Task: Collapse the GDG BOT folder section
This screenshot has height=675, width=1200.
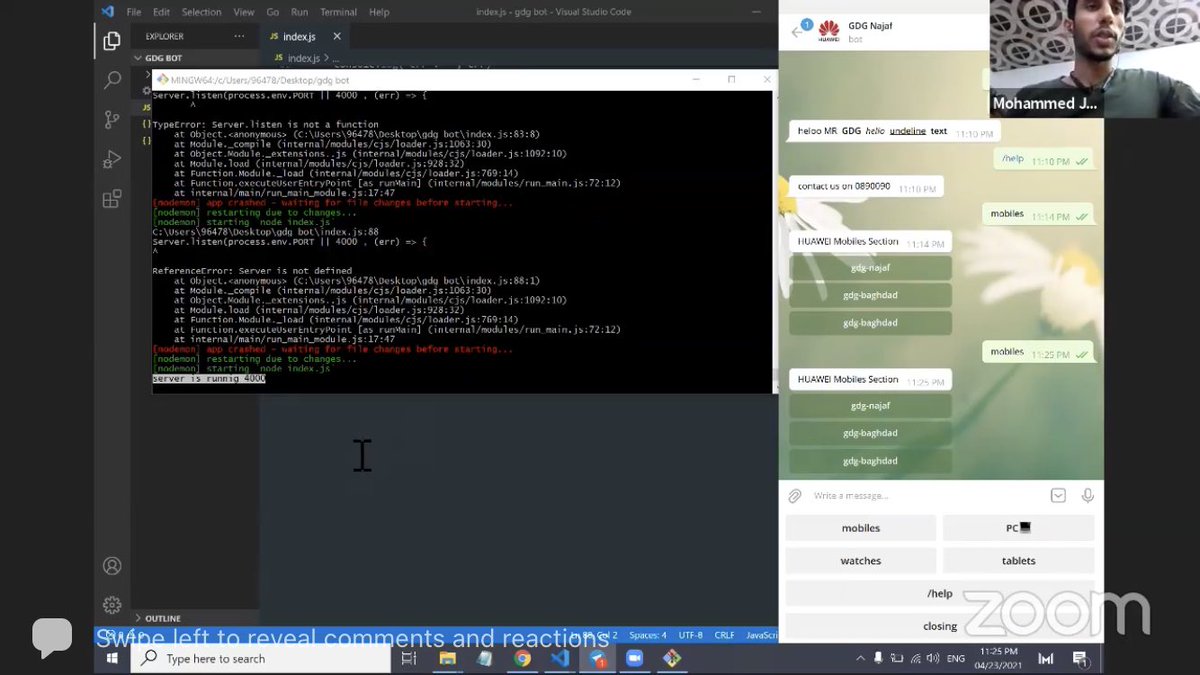Action: pos(165,58)
